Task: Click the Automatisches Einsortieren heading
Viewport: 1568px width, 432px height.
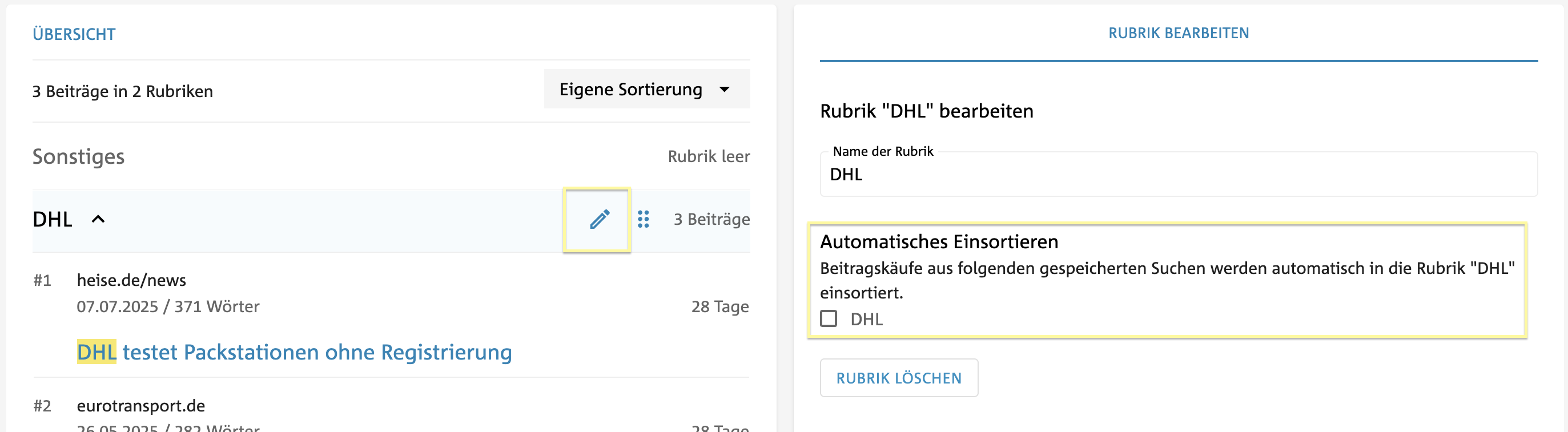Action: 939,241
